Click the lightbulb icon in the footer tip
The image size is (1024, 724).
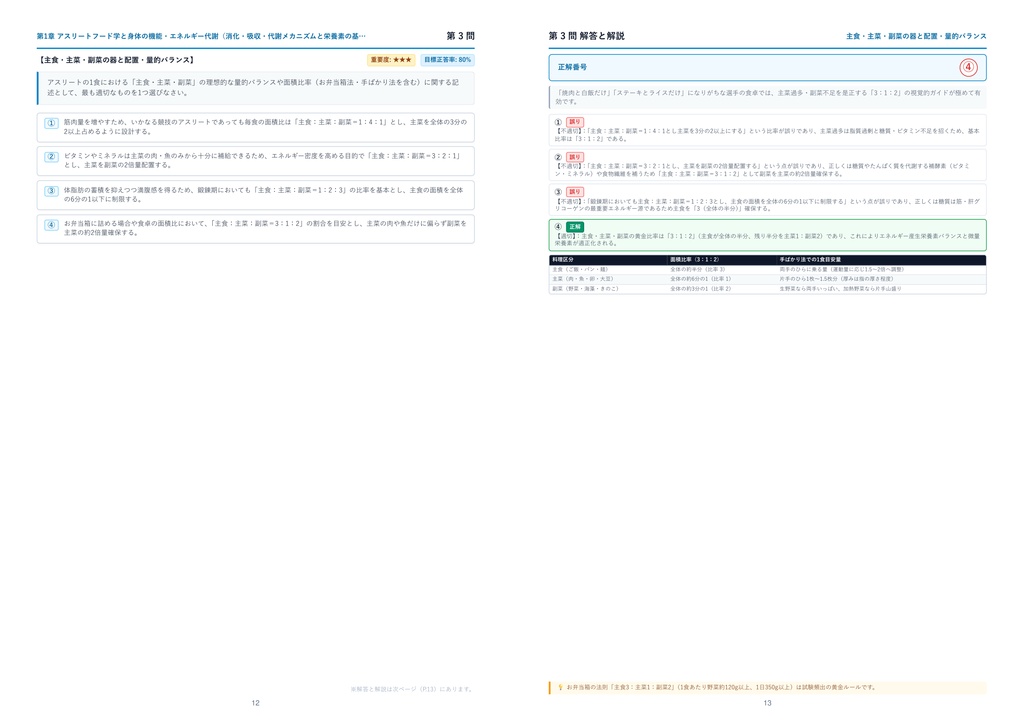[x=560, y=687]
